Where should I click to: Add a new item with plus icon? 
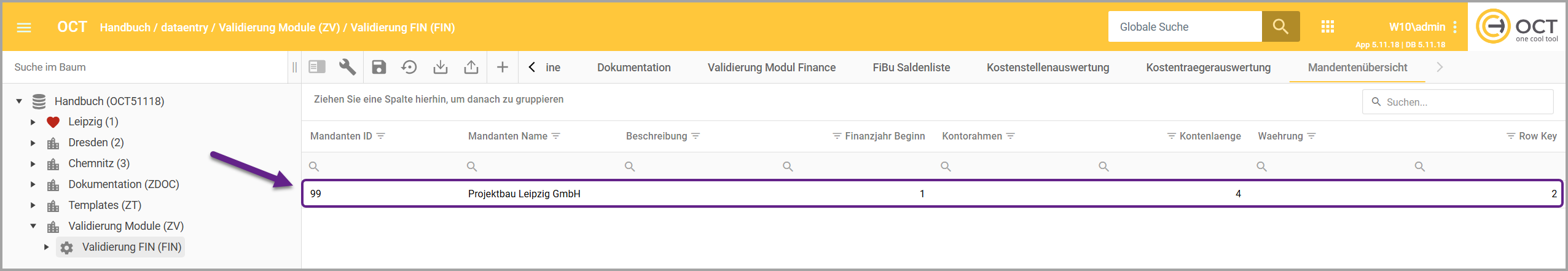point(503,67)
